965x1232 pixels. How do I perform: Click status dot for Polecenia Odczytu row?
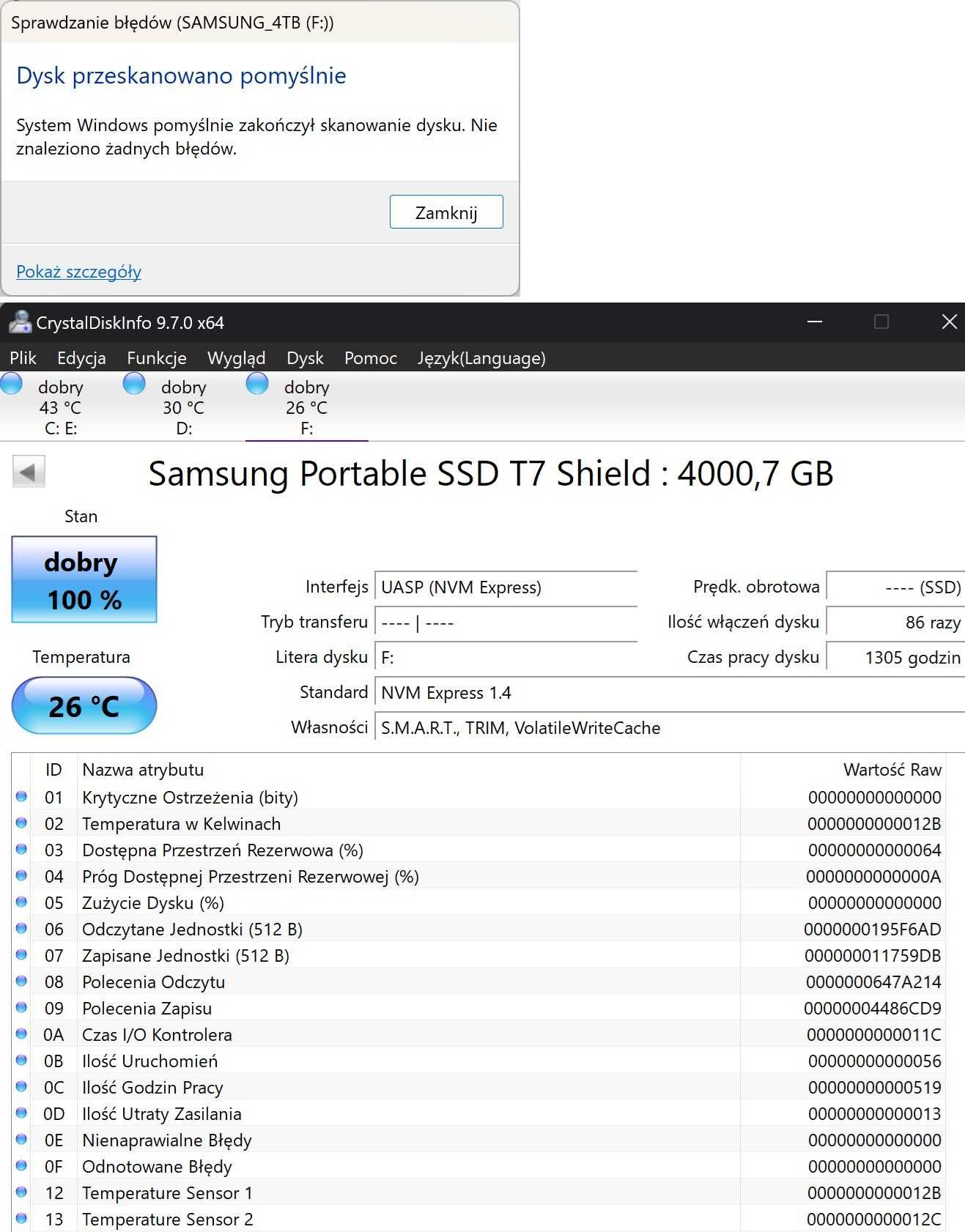(x=21, y=981)
